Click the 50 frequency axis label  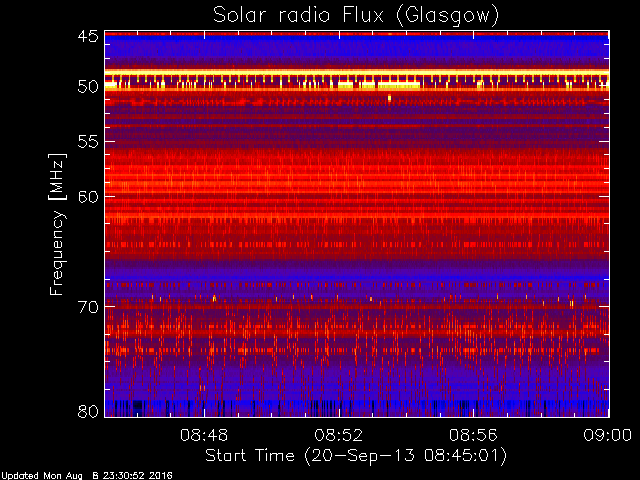point(88,87)
